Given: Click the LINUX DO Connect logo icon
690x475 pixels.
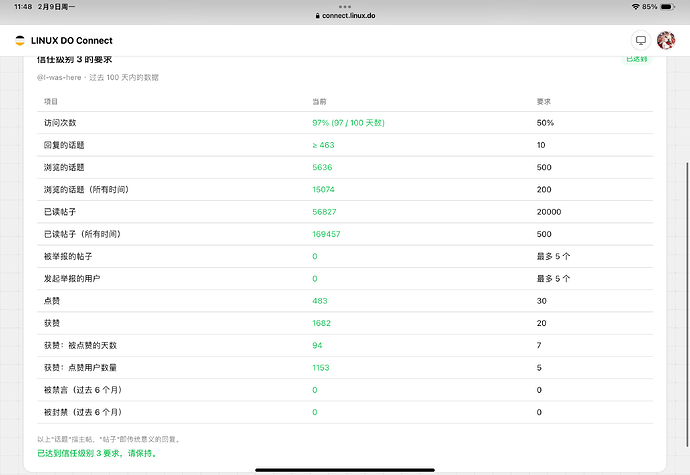Looking at the screenshot, I should coord(20,41).
